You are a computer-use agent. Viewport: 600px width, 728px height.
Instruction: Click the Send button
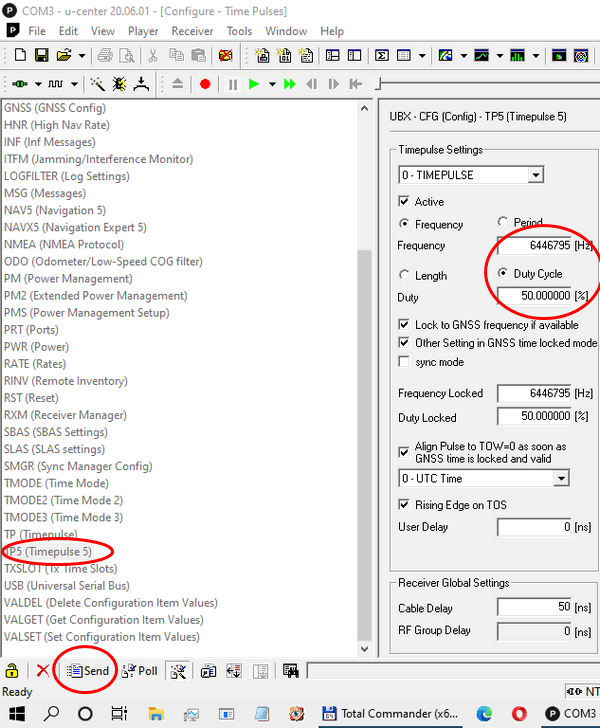pyautogui.click(x=87, y=671)
